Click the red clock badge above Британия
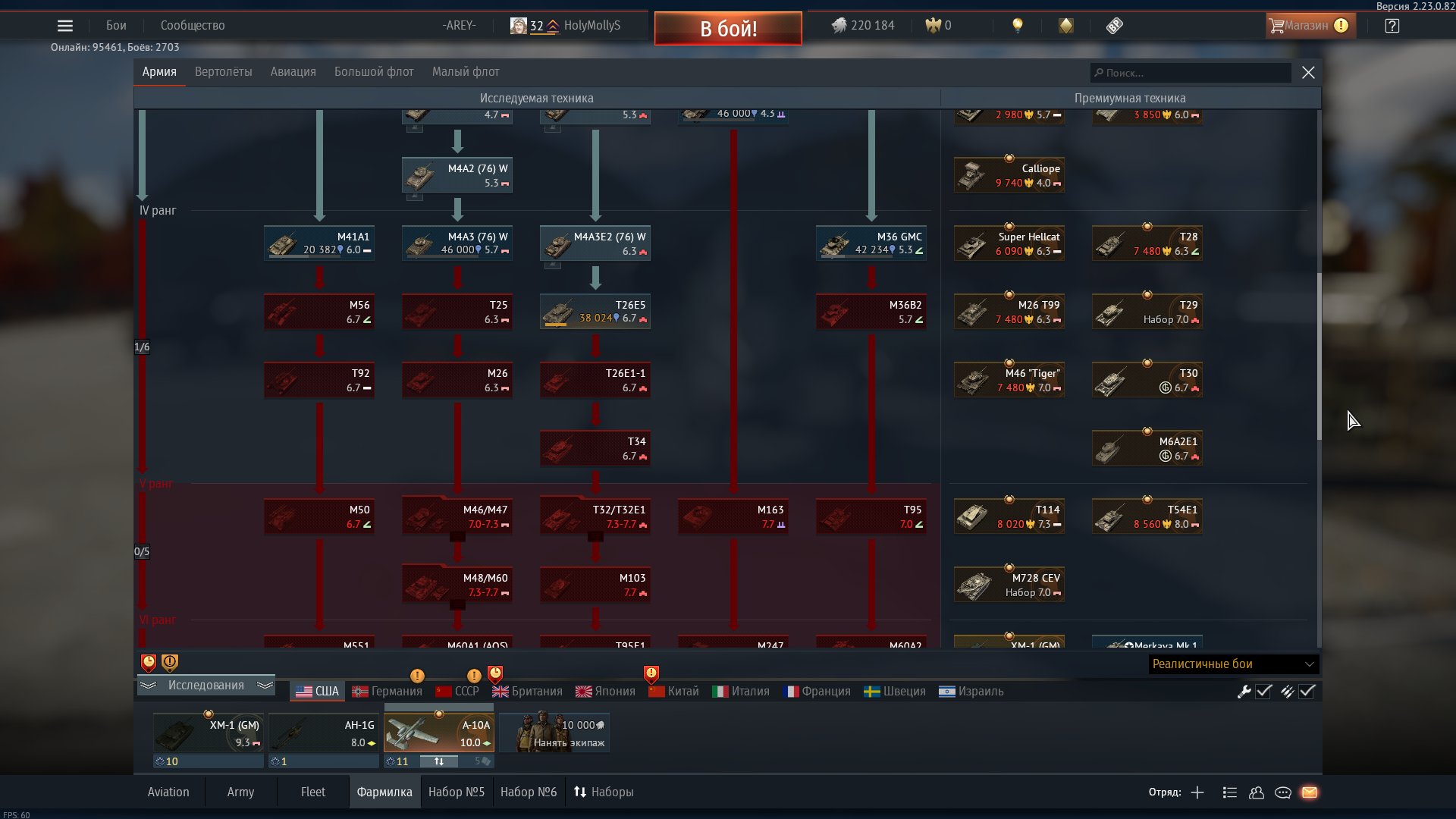Viewport: 1456px width, 819px height. tap(495, 673)
